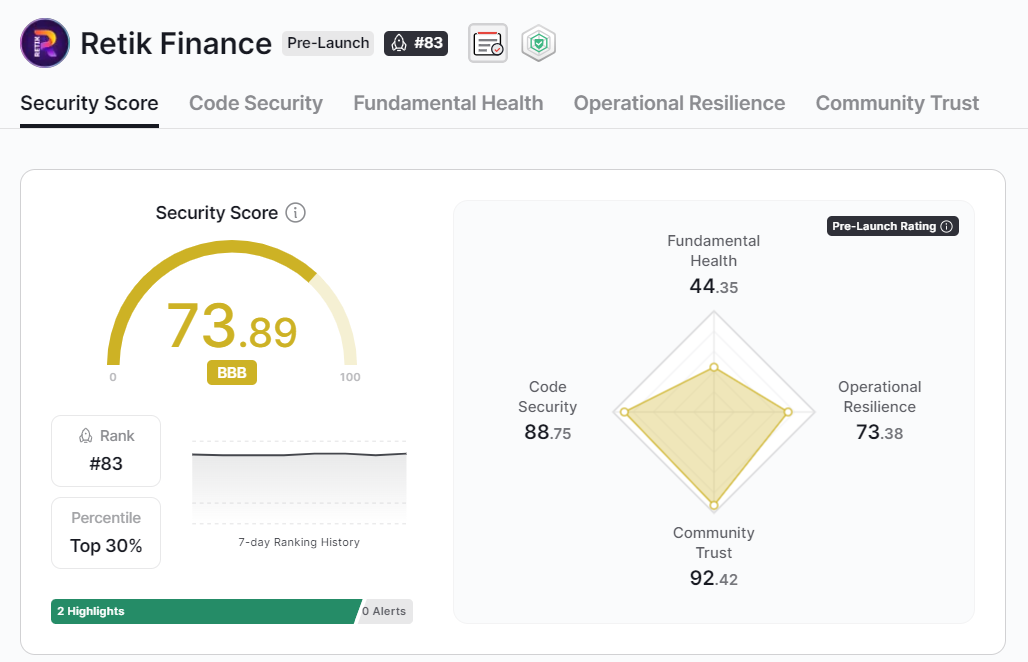Screen dimensions: 1028x662
Task: Click the Pre-Launch status label
Action: (x=328, y=43)
